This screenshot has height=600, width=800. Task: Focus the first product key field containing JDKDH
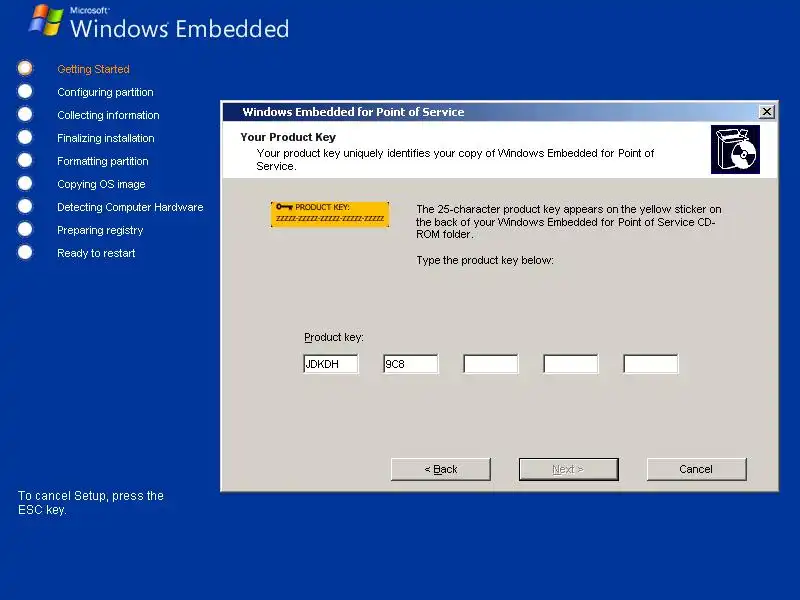[331, 364]
